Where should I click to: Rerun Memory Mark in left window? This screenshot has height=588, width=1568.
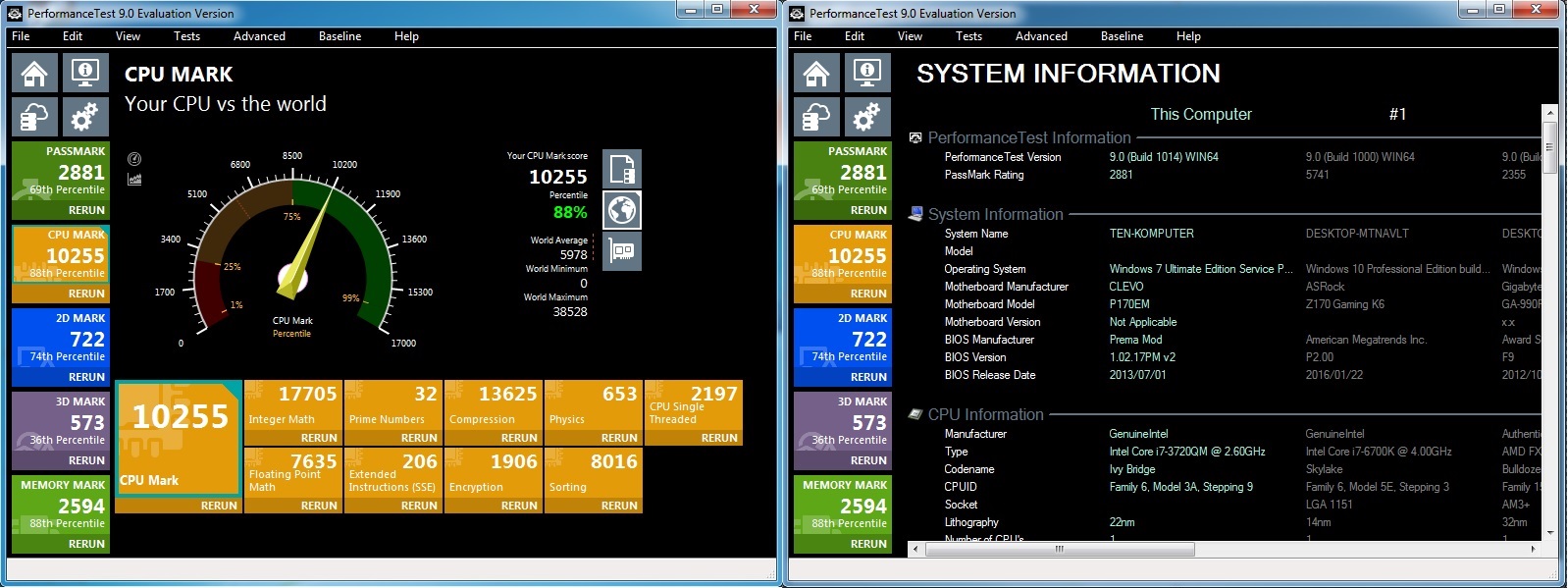tap(86, 544)
